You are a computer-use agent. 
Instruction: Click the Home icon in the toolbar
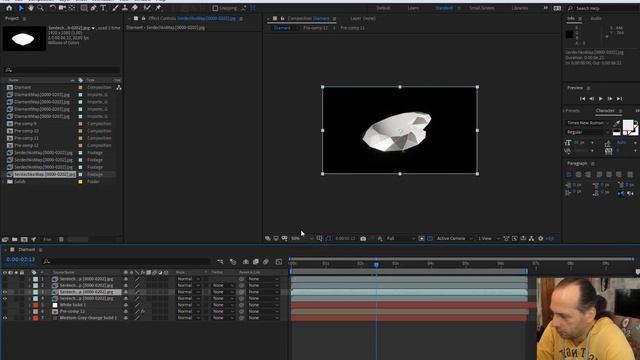[9, 8]
